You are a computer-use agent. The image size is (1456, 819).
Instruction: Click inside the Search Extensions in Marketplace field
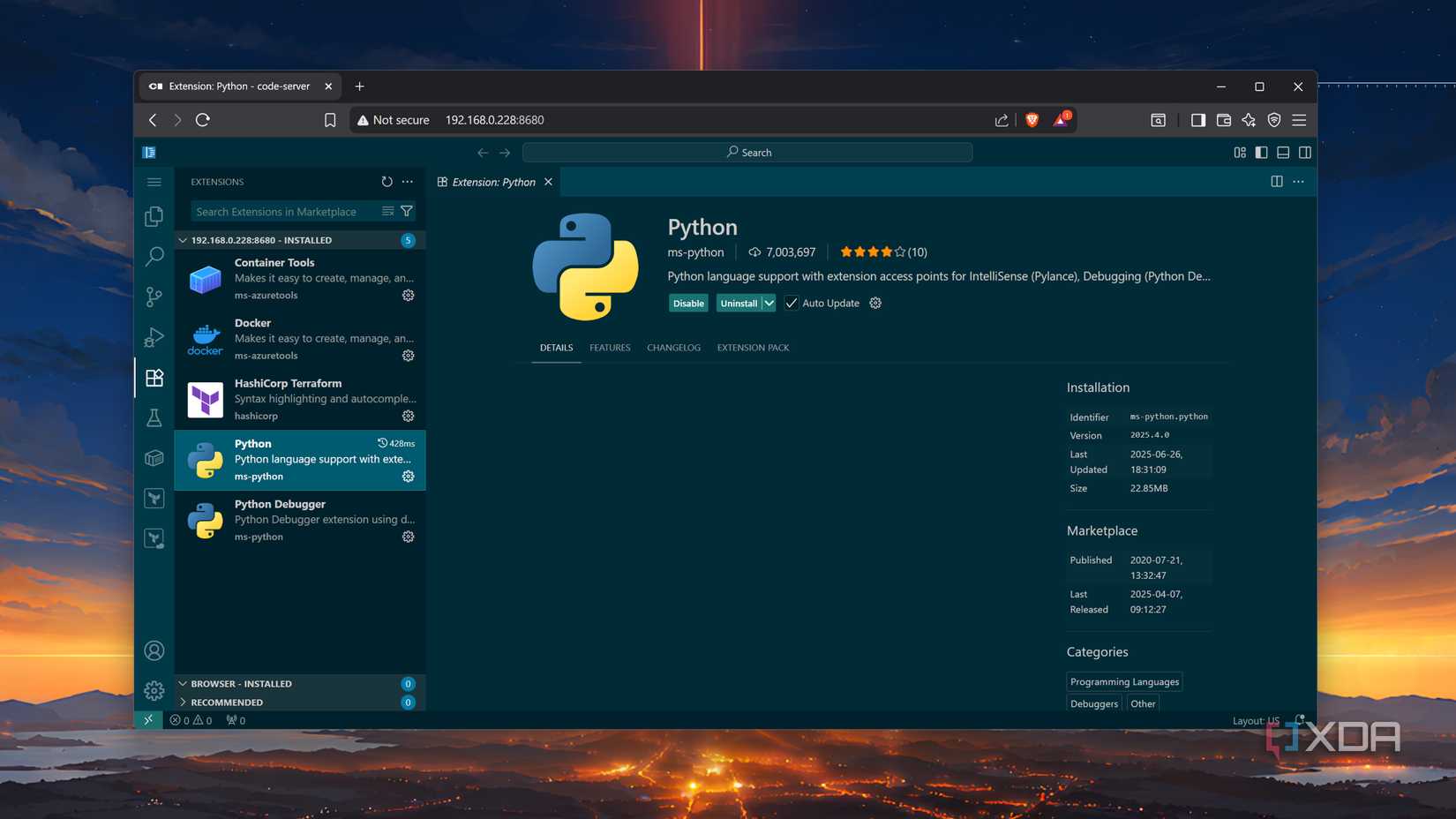pyautogui.click(x=282, y=211)
